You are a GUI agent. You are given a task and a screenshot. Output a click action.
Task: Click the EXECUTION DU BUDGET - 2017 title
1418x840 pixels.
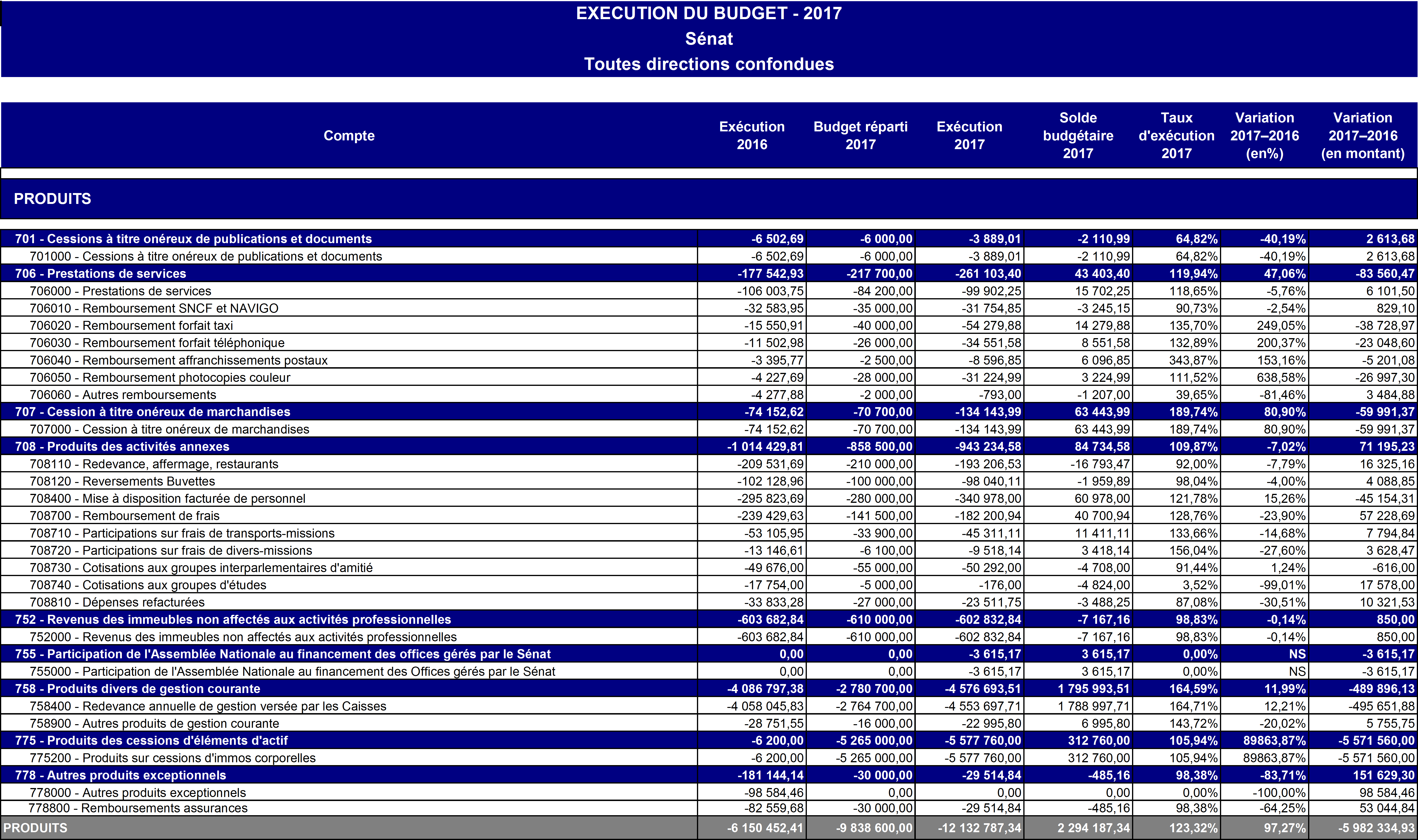[709, 13]
